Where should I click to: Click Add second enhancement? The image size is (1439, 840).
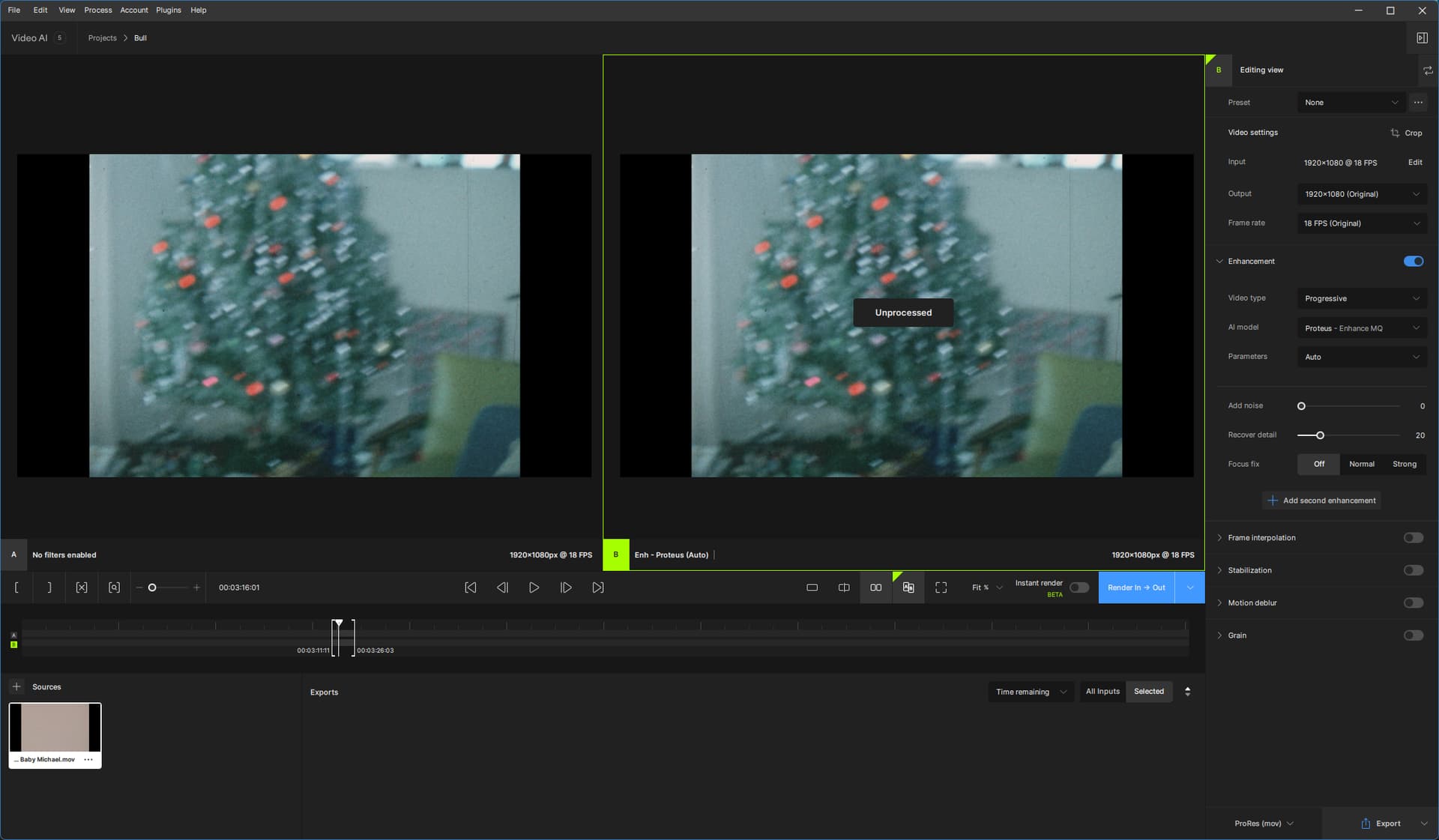point(1322,501)
